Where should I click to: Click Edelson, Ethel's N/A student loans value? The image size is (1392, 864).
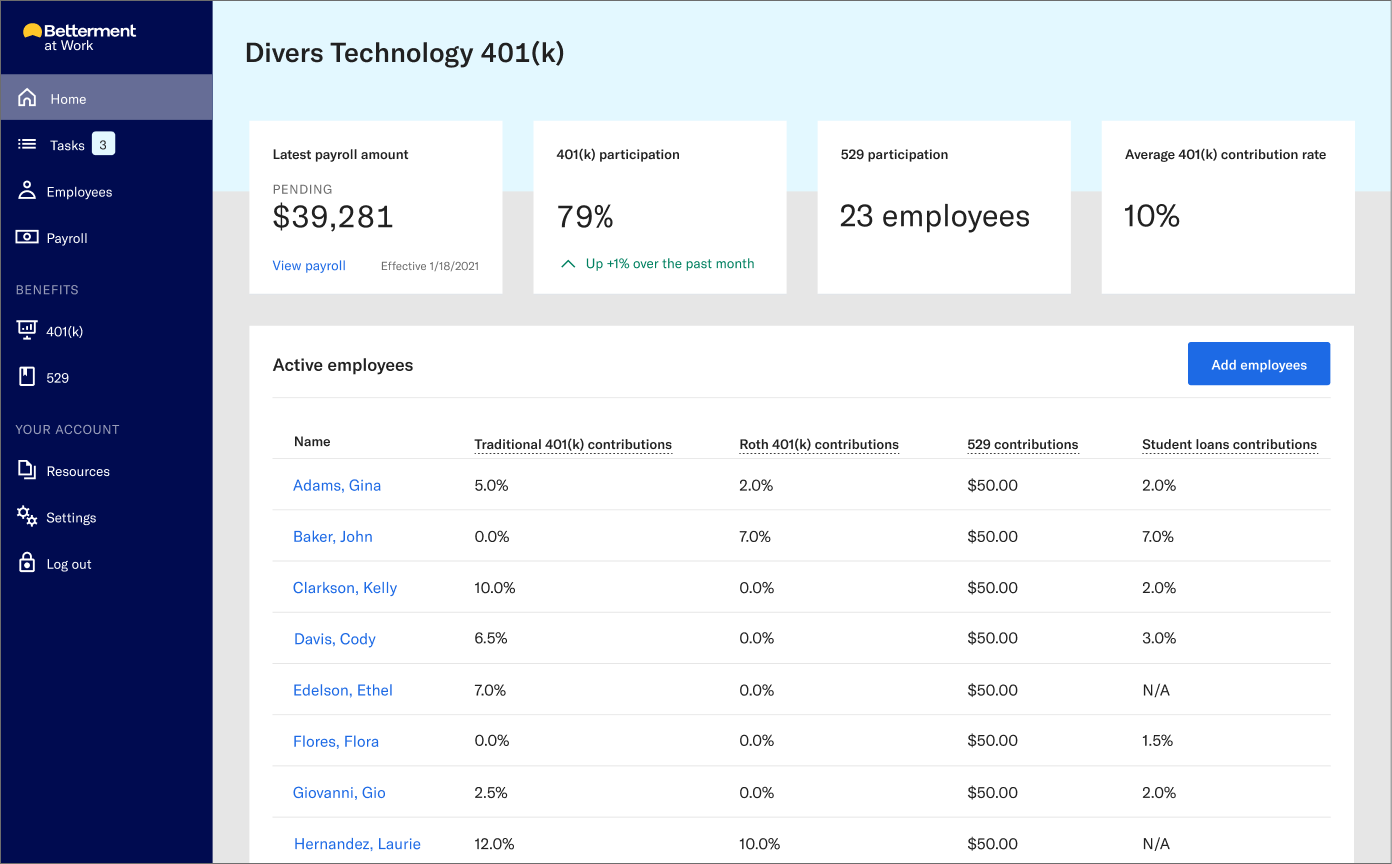click(1156, 690)
